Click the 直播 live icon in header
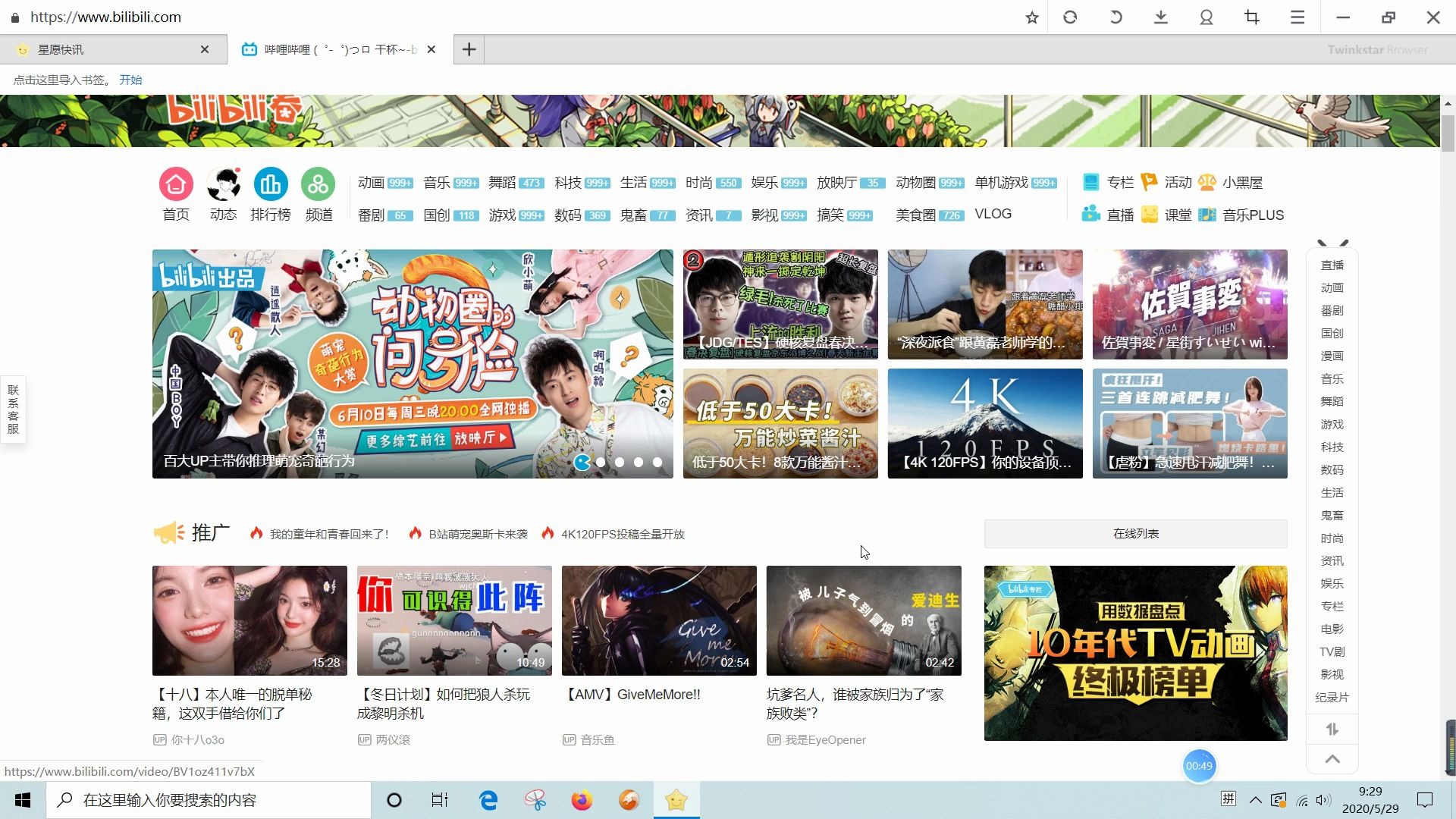Viewport: 1456px width, 819px height. tap(1090, 215)
